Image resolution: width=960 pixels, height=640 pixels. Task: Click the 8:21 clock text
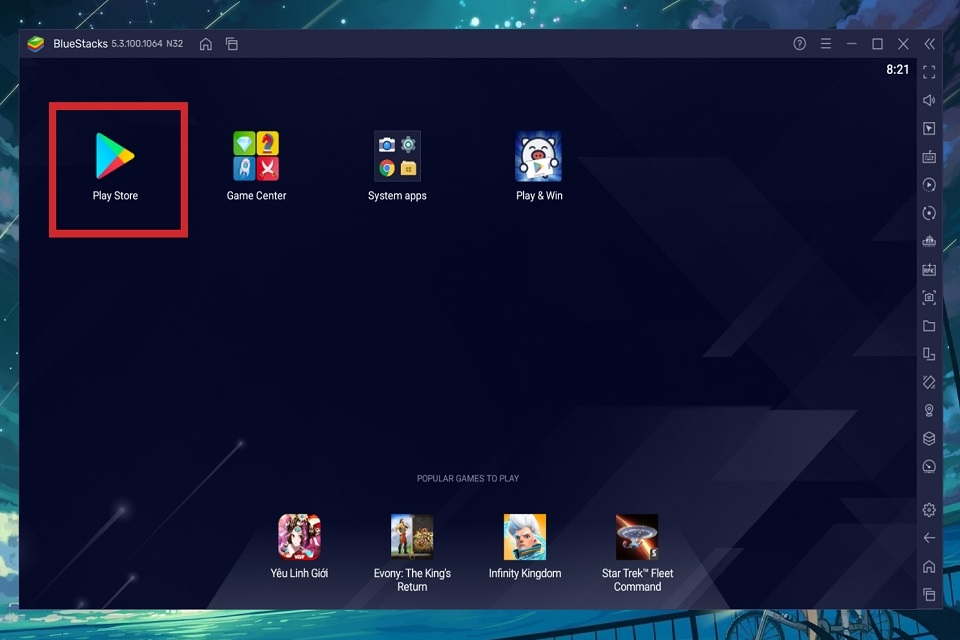coord(898,70)
